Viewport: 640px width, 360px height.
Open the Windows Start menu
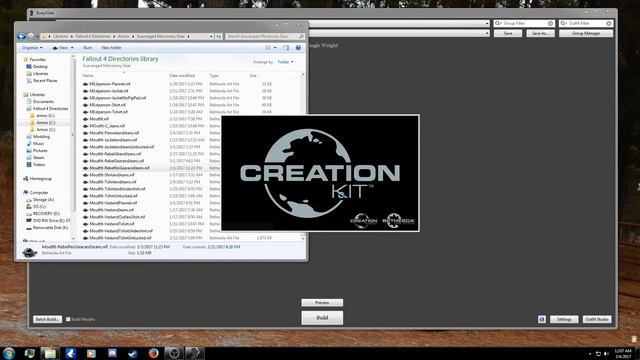click(9, 353)
